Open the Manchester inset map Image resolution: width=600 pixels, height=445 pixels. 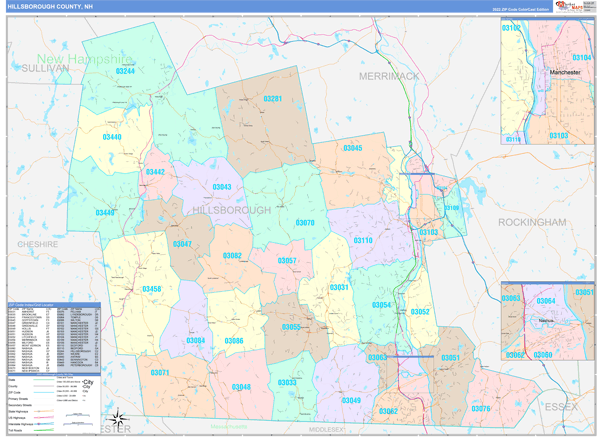pyautogui.click(x=547, y=81)
